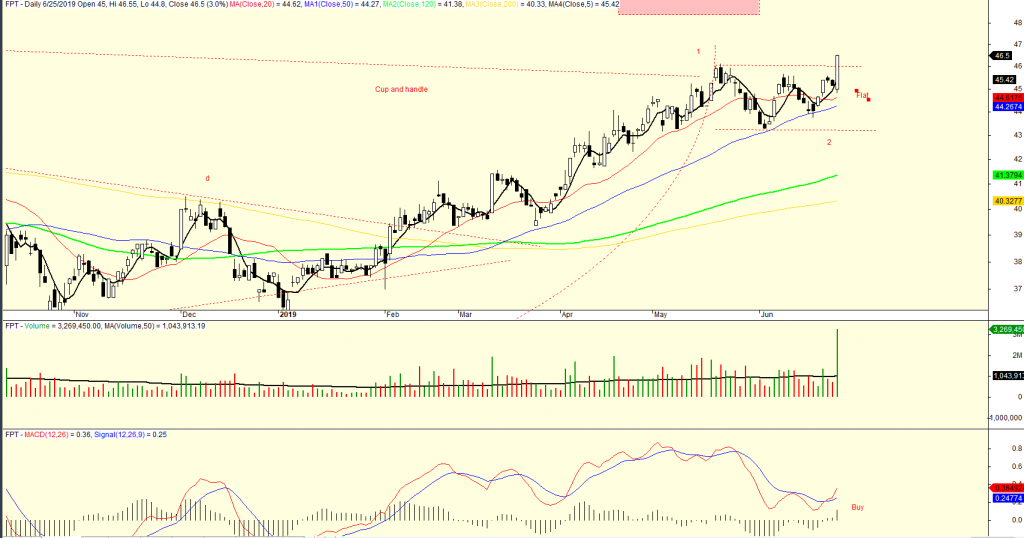Image resolution: width=1024 pixels, height=538 pixels.
Task: Click the blue 0.24774 signal value tag
Action: tap(1005, 497)
